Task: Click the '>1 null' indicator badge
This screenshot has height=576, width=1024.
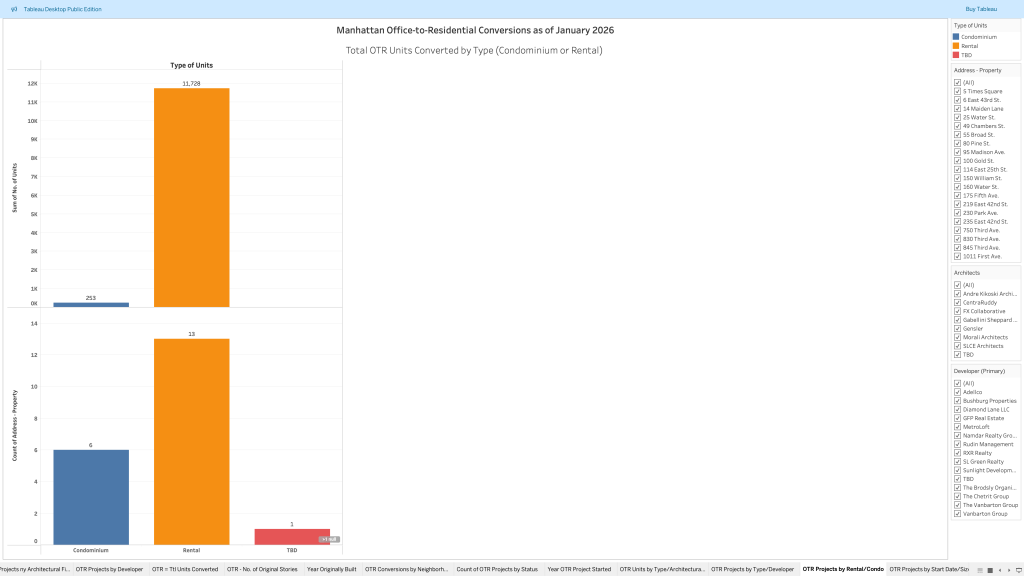Action: 329,539
